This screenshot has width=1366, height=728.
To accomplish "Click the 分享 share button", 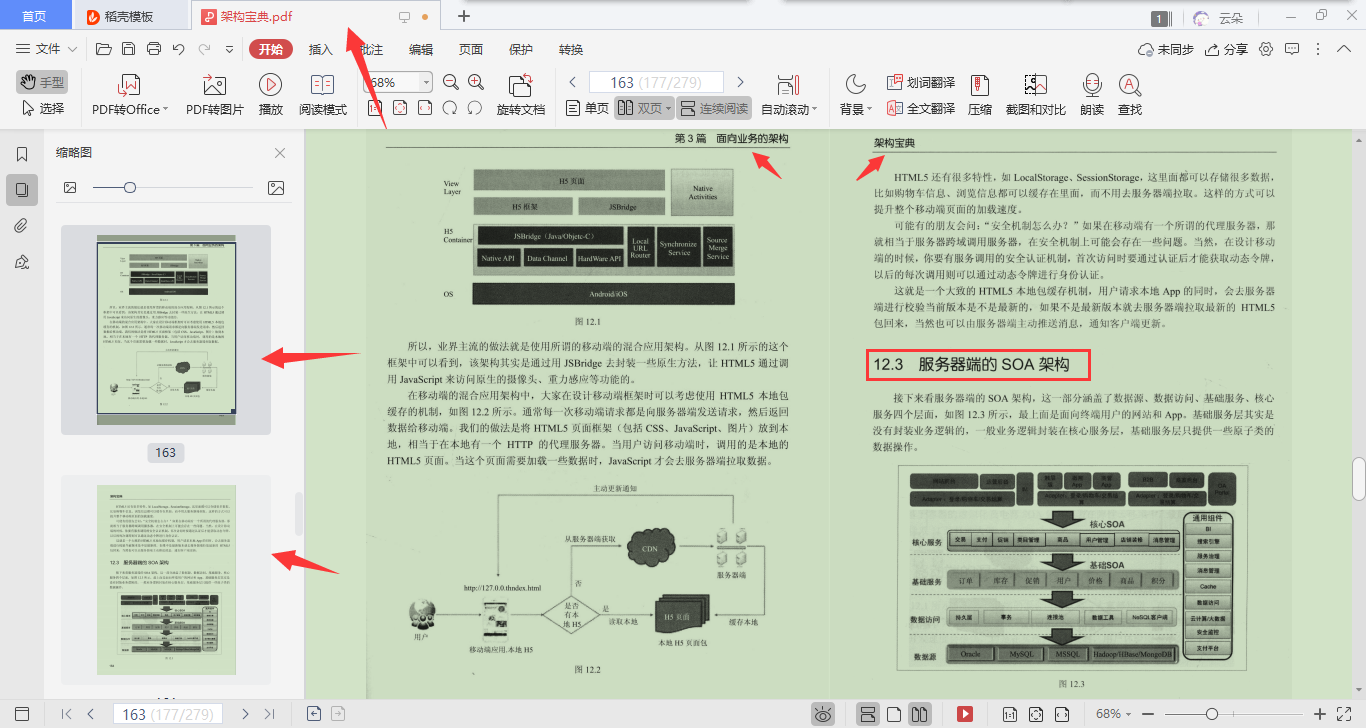I will tap(1227, 49).
